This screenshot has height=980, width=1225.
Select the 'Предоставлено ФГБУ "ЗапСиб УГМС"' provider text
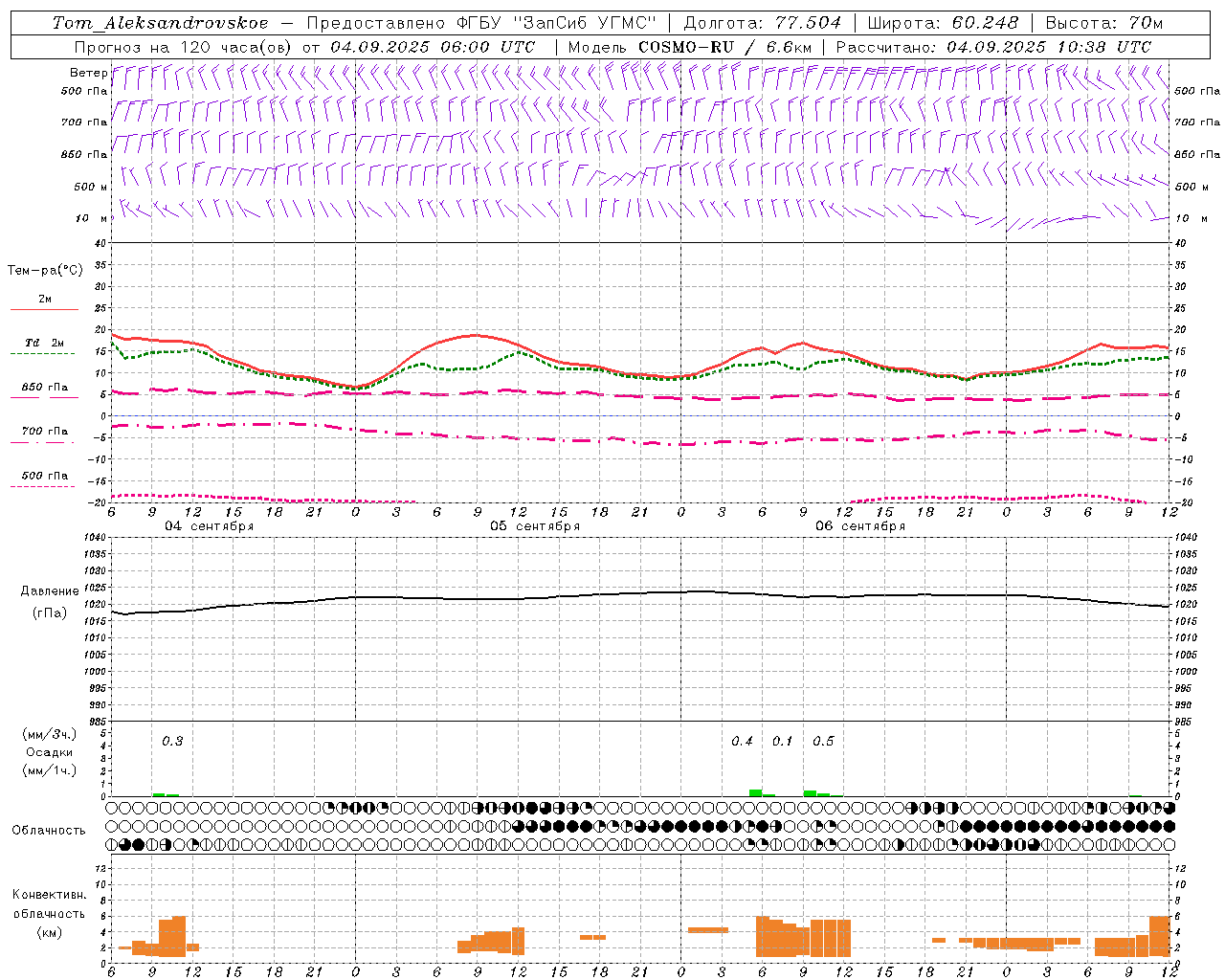click(x=481, y=23)
